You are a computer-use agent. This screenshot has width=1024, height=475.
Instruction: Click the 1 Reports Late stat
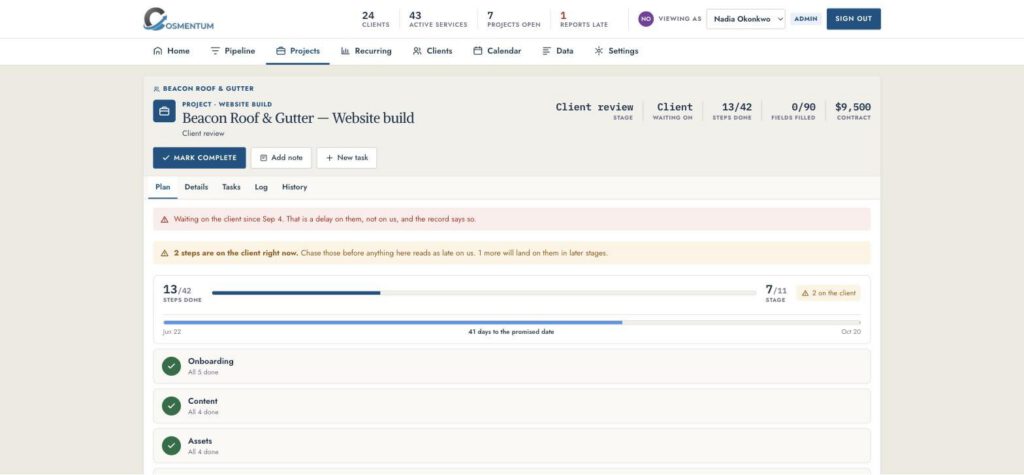tap(583, 19)
